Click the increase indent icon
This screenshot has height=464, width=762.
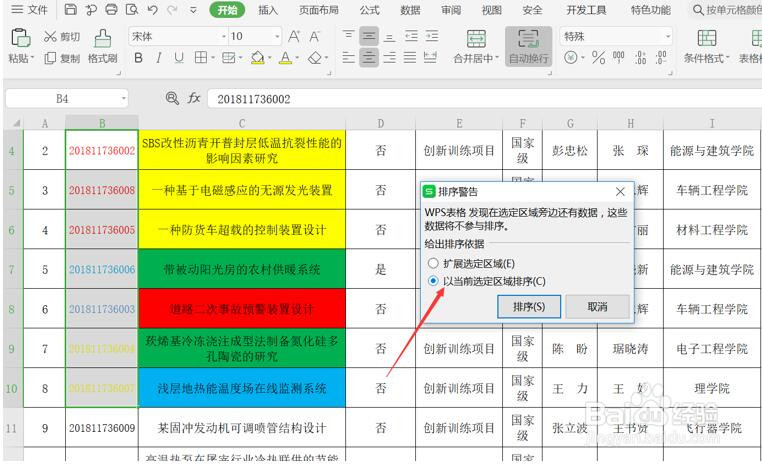(x=432, y=35)
